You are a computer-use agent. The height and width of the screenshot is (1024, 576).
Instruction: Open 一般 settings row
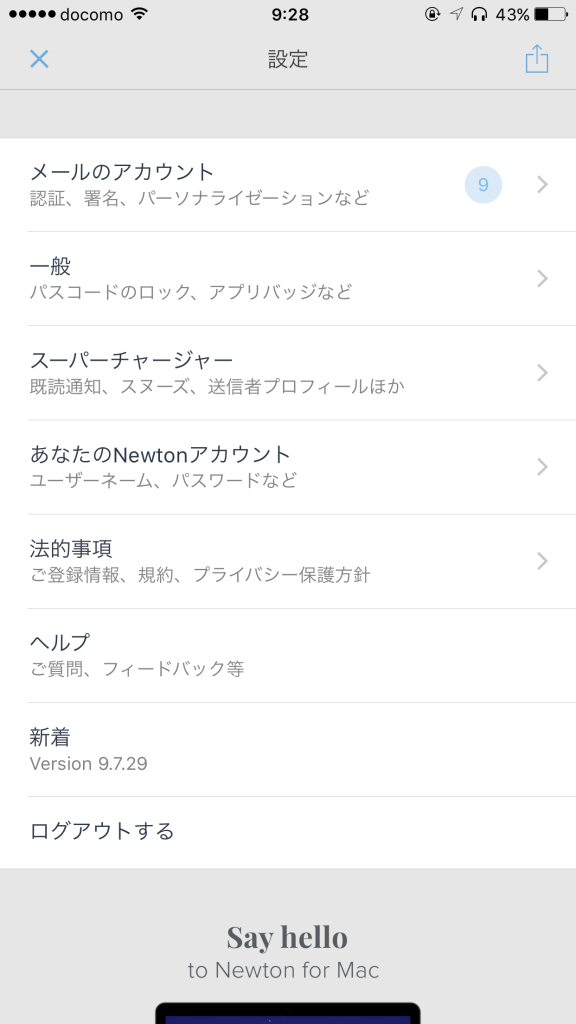(288, 279)
